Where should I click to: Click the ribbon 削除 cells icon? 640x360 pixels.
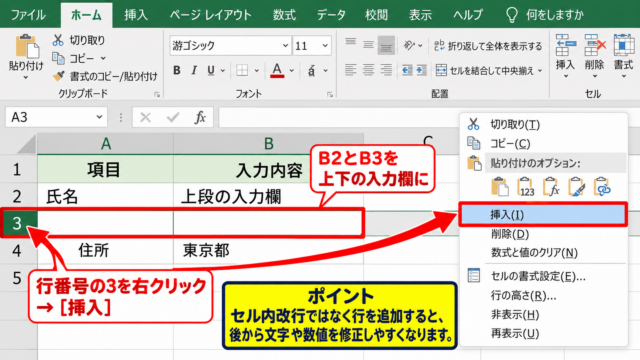(594, 45)
